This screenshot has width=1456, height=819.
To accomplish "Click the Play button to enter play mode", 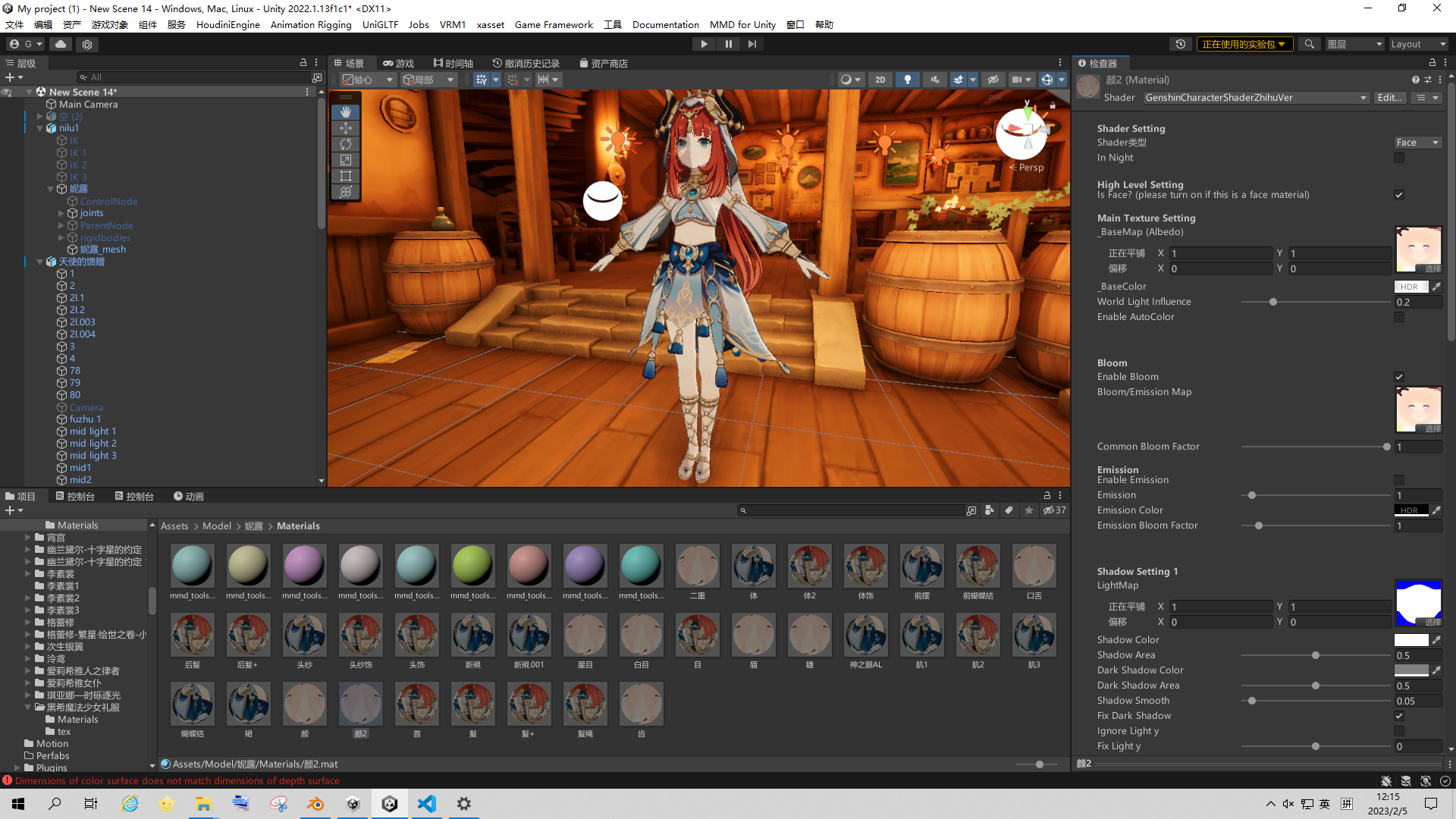I will tap(704, 44).
